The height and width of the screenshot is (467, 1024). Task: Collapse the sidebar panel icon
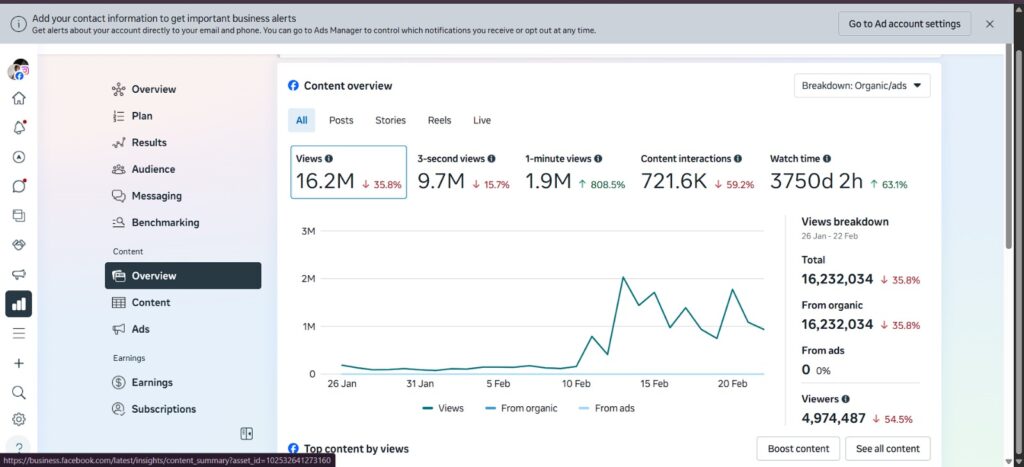[x=246, y=434]
